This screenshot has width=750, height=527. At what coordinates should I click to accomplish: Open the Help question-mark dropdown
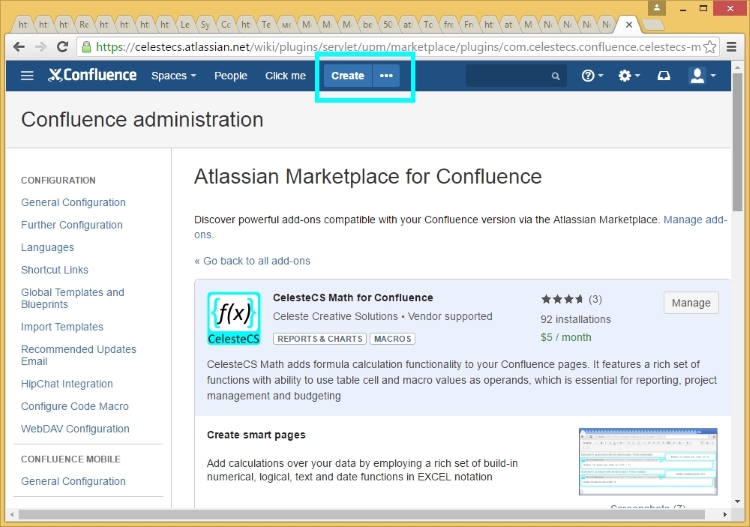pos(592,76)
